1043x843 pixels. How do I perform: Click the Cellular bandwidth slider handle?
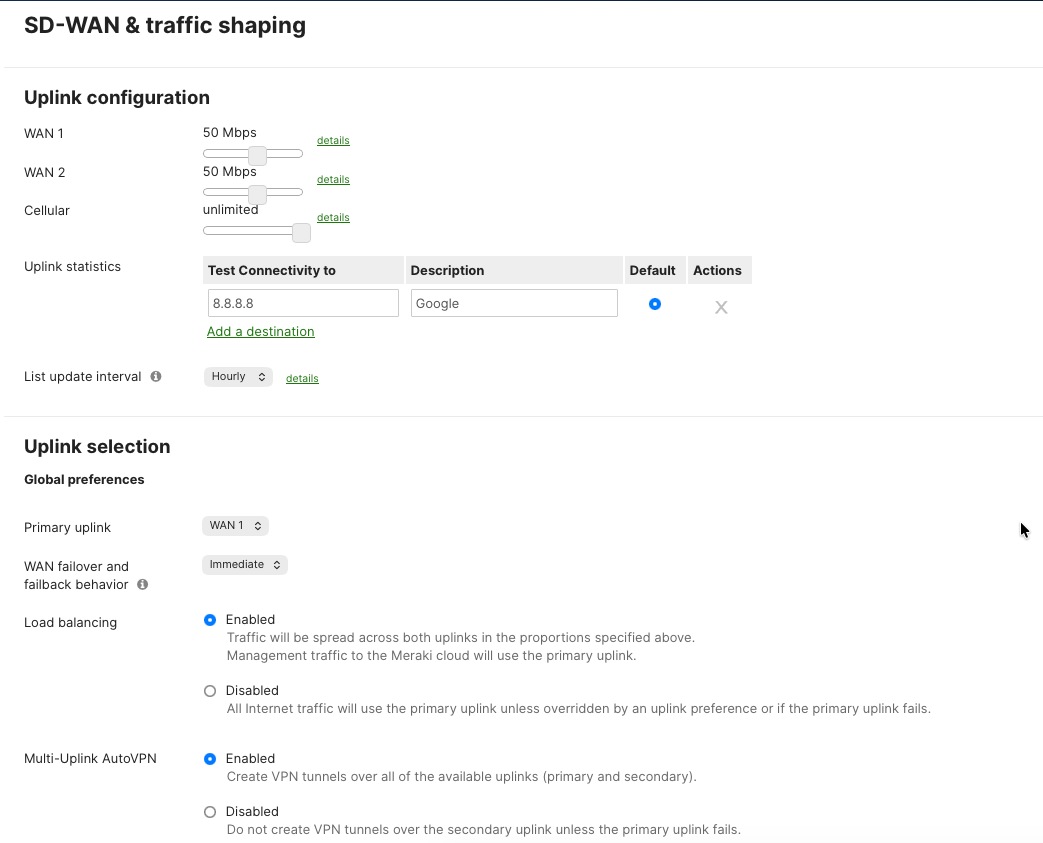301,231
